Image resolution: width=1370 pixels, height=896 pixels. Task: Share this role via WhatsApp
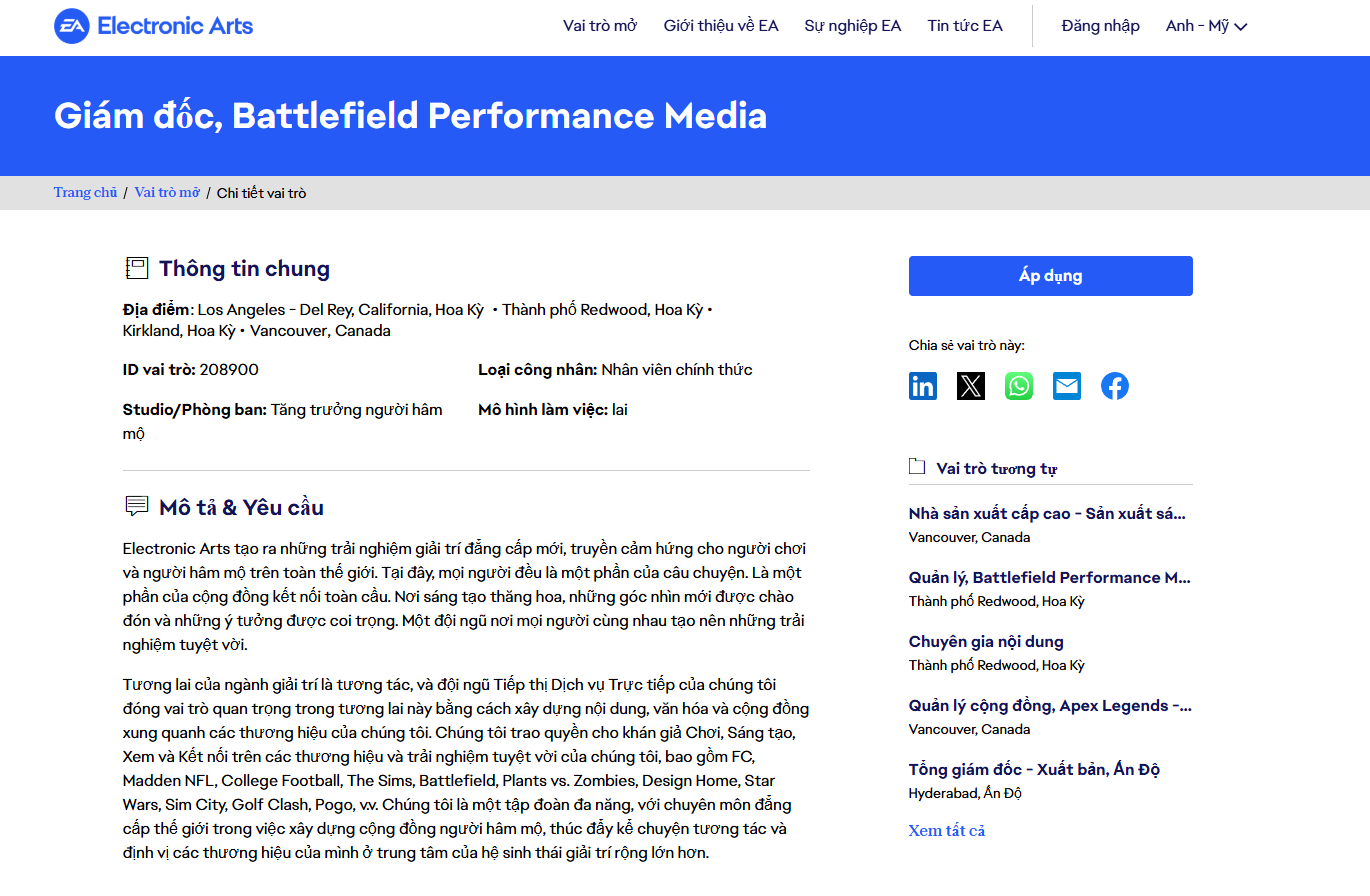pyautogui.click(x=1018, y=386)
